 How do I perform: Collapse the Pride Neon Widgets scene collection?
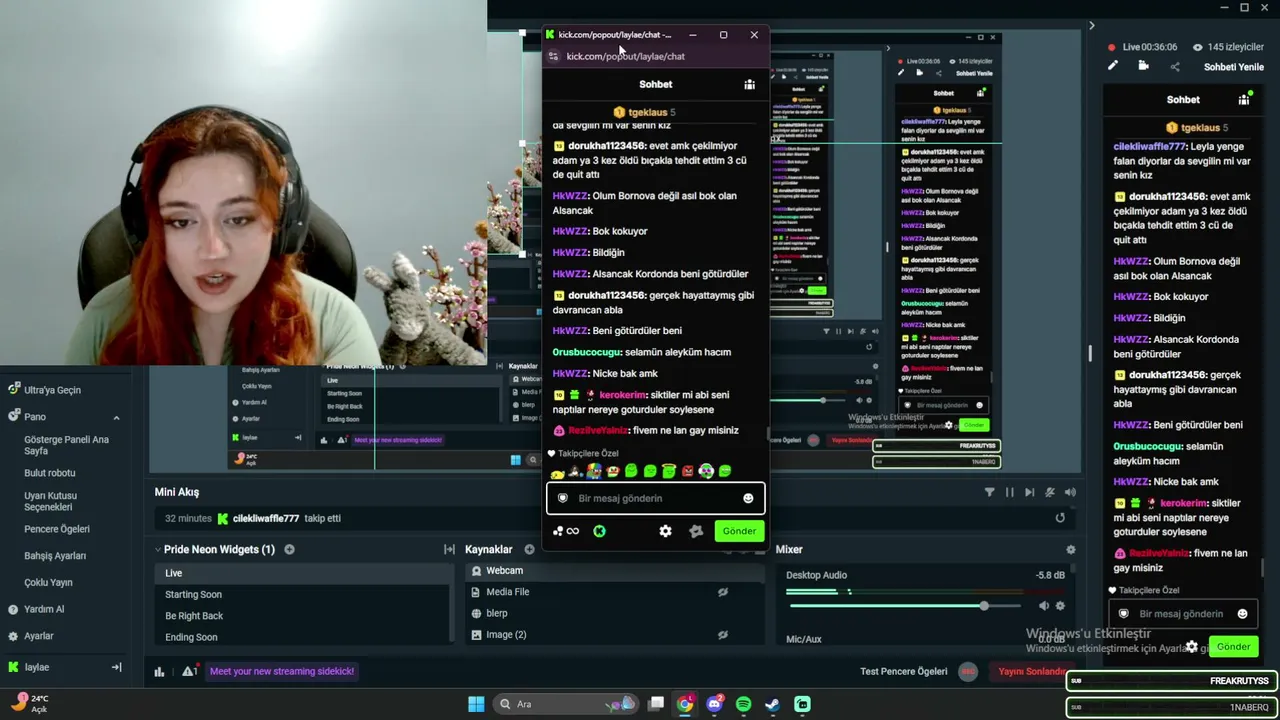[158, 549]
